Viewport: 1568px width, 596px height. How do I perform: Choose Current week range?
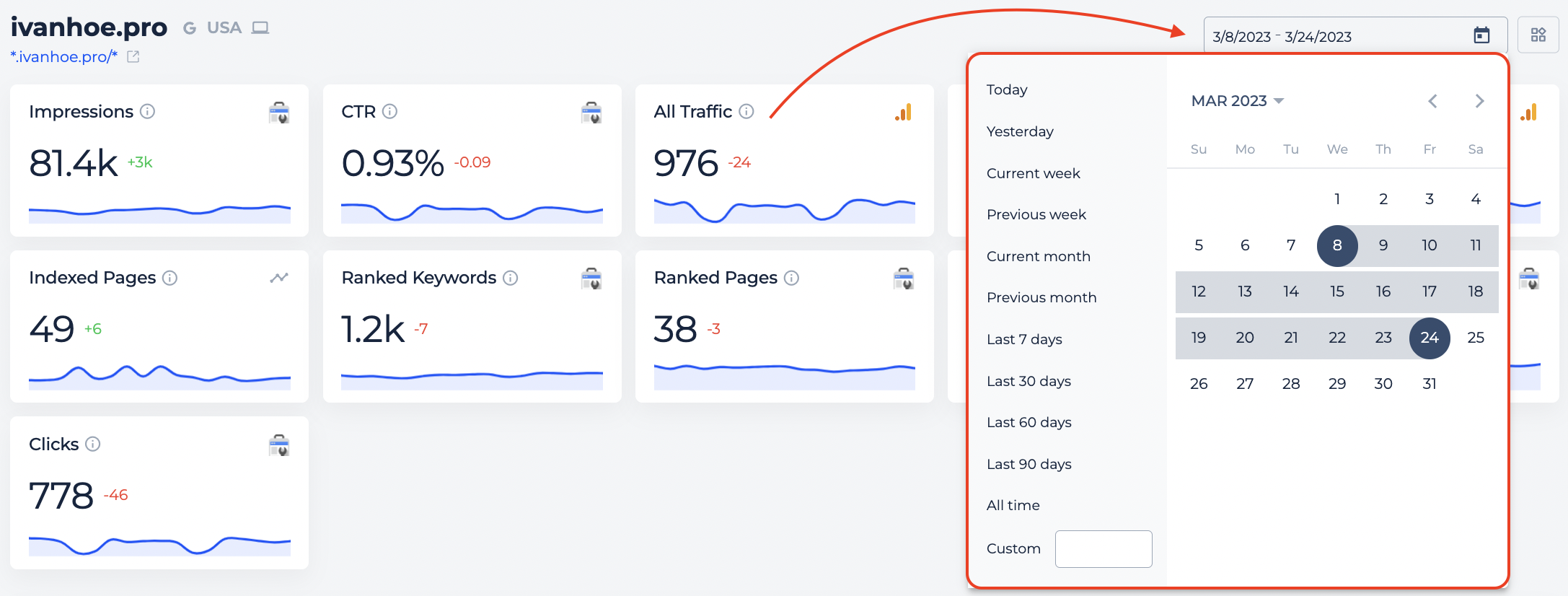[1034, 173]
